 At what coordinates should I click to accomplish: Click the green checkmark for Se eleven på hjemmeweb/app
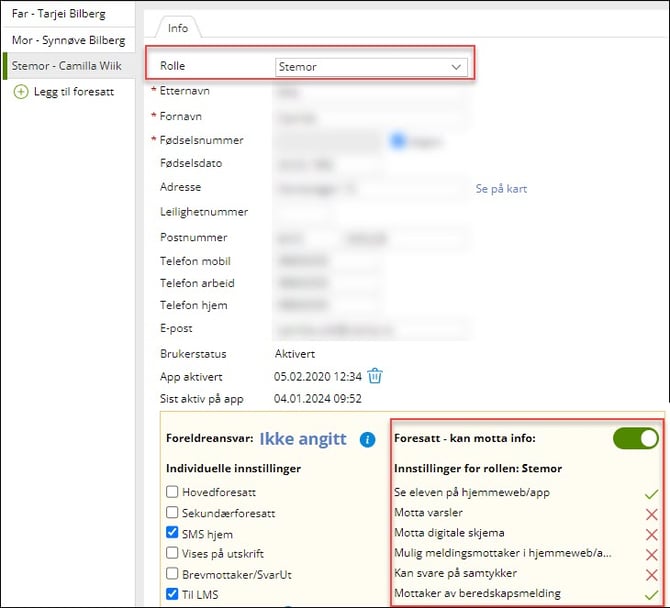[651, 493]
